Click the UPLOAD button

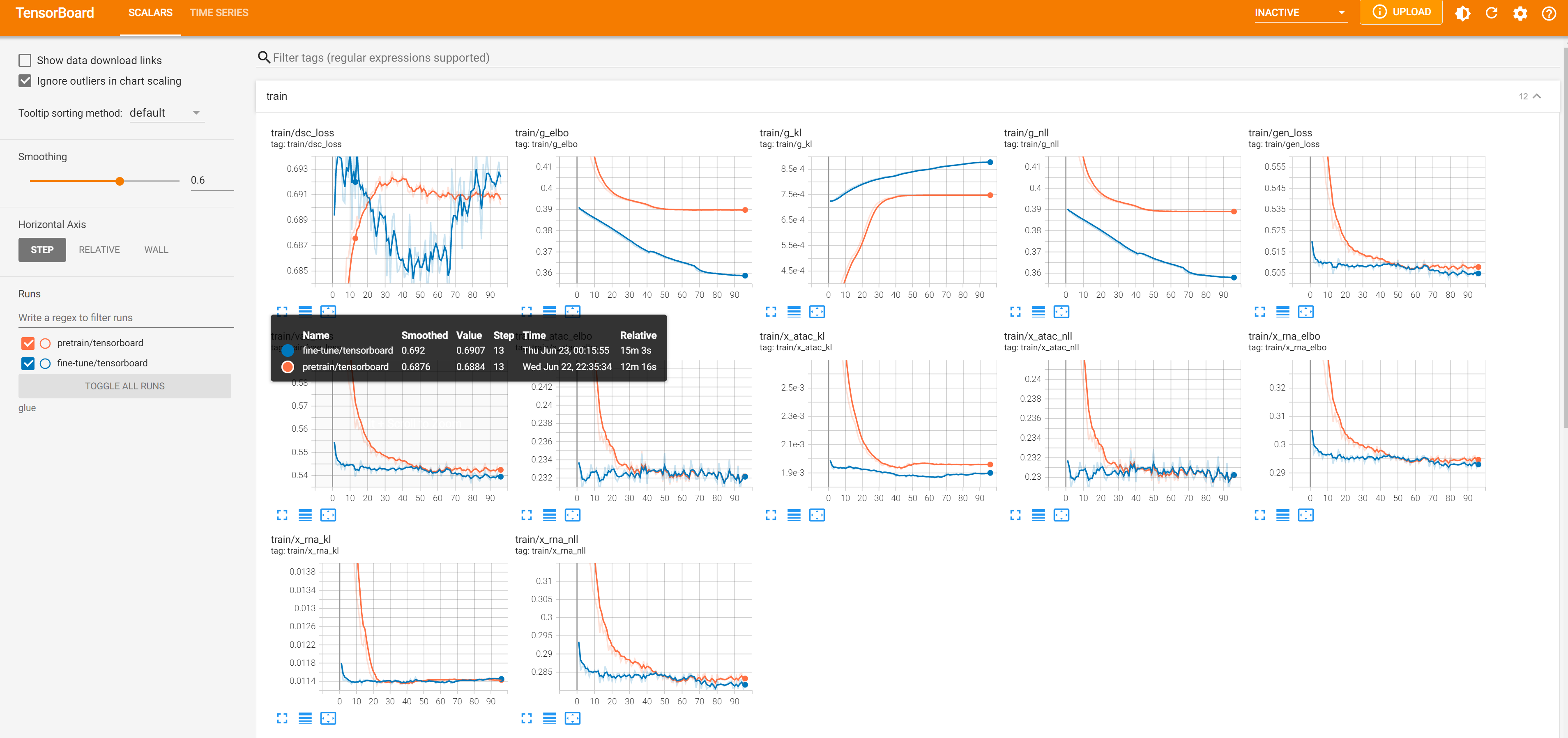pyautogui.click(x=1401, y=12)
